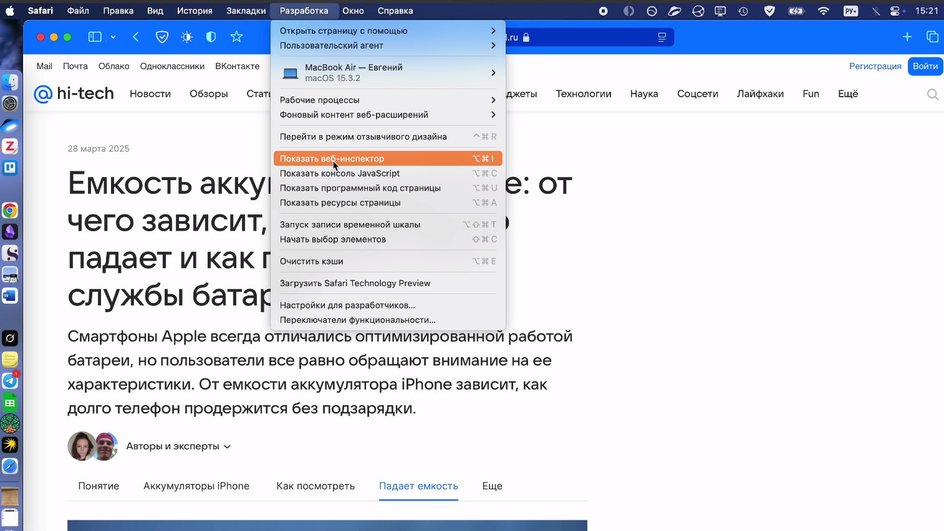Image resolution: width=944 pixels, height=531 pixels.
Task: Switch to Понятие tab
Action: pyautogui.click(x=99, y=486)
